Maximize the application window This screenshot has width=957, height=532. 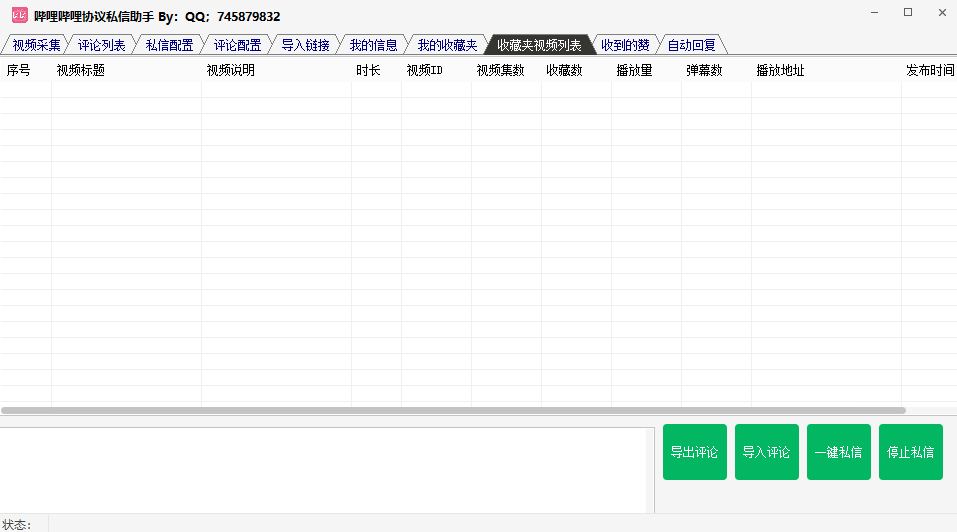coord(908,13)
